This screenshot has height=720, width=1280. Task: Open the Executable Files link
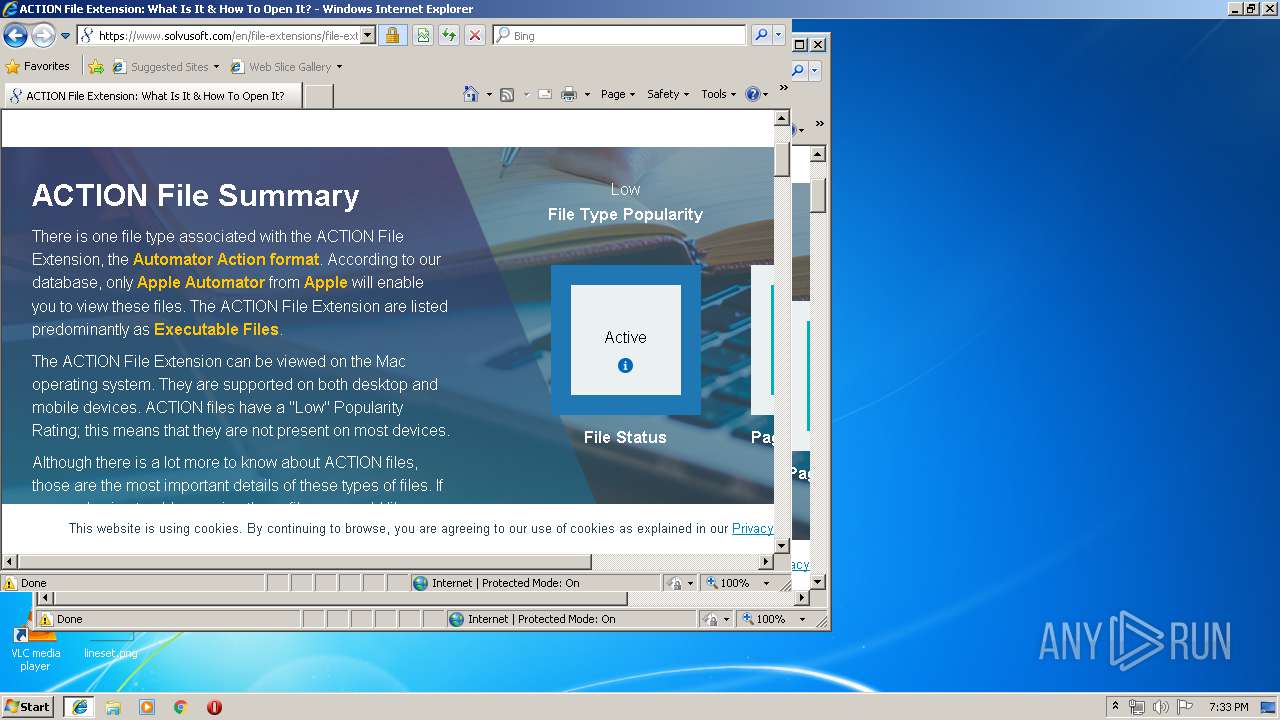(216, 329)
